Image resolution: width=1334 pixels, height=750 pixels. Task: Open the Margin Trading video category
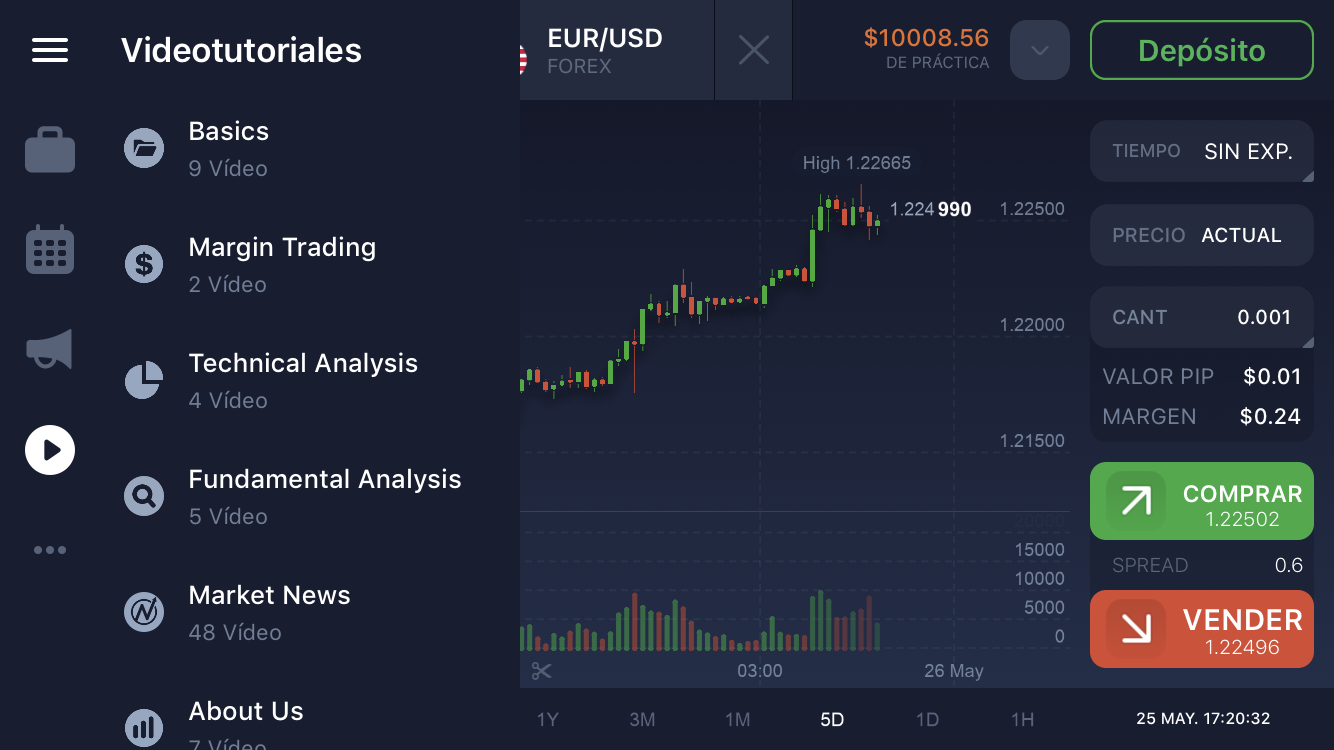click(282, 264)
